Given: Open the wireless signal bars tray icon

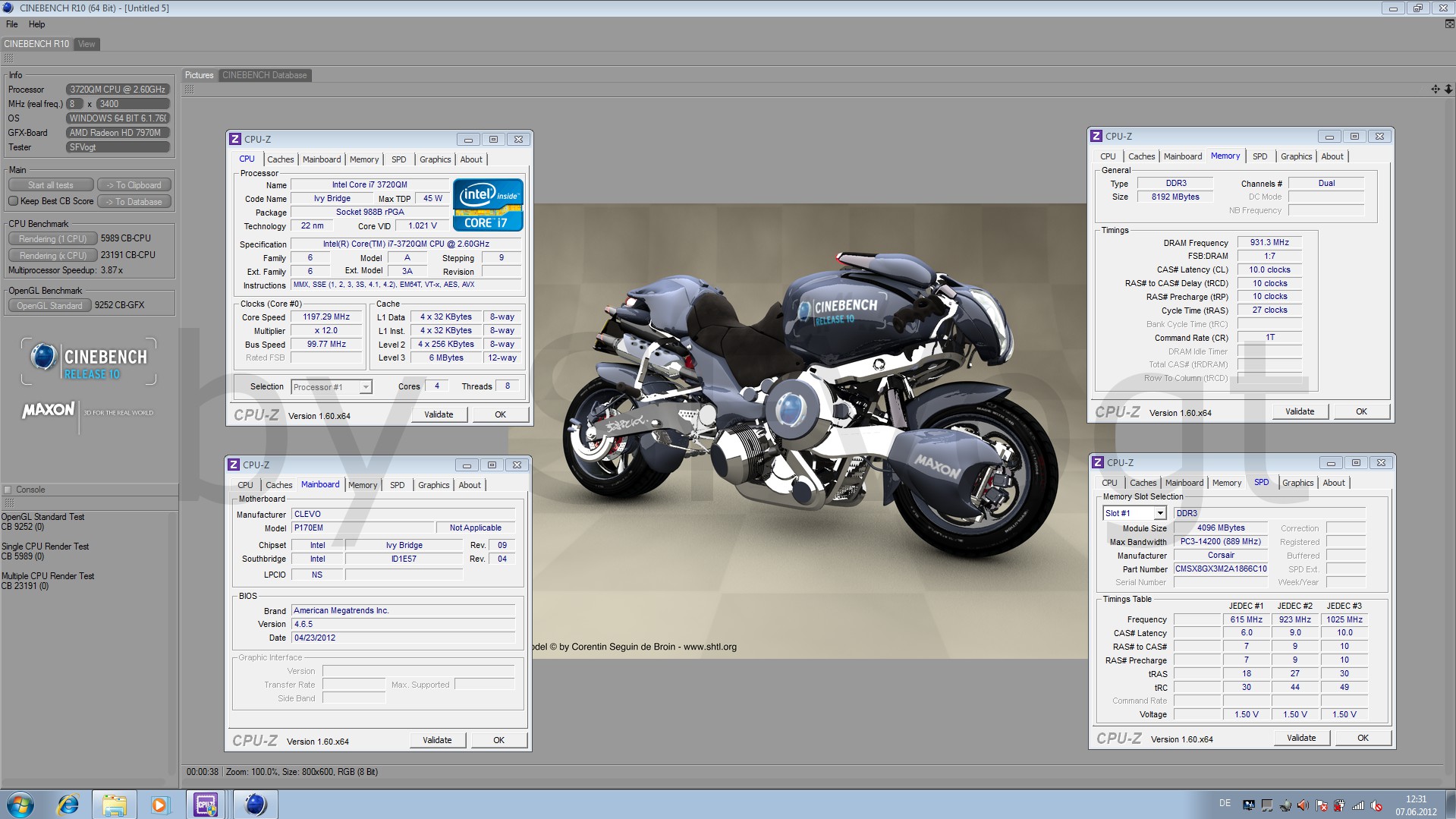Looking at the screenshot, I should pos(1358,805).
